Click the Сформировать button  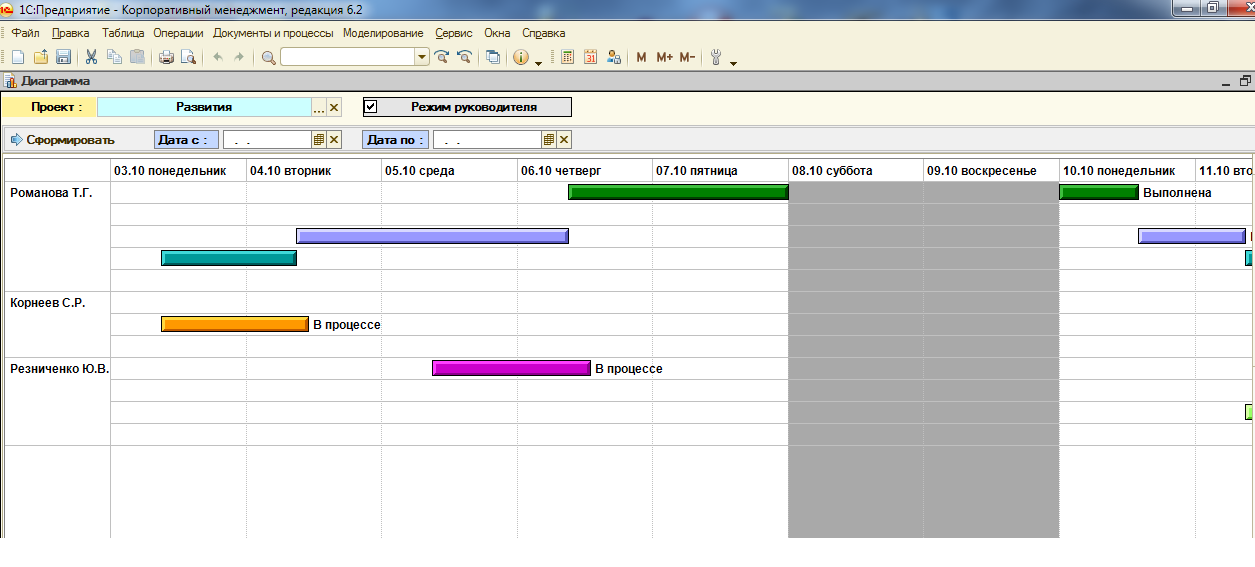(63, 140)
